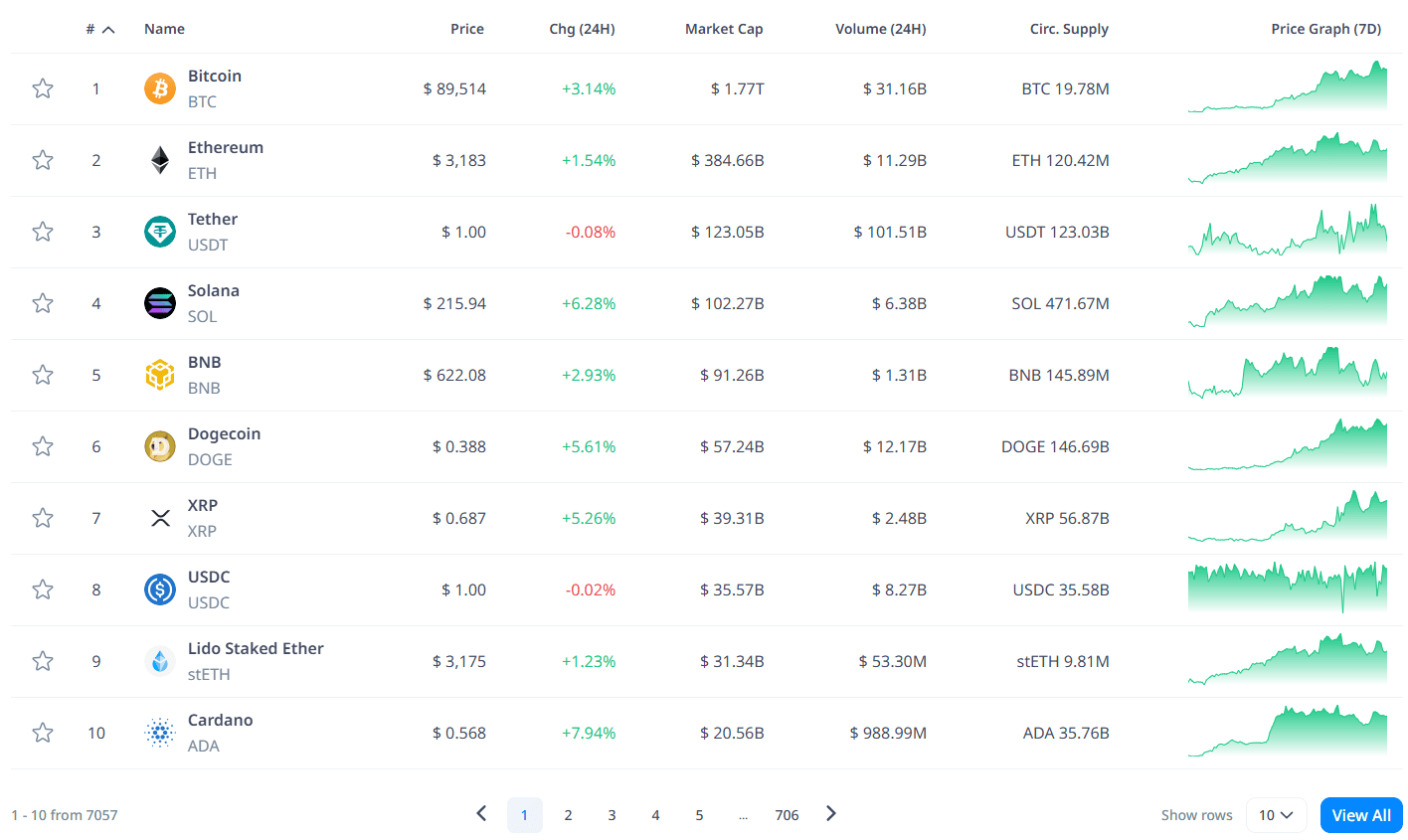Star Cardano as a favorite
The image size is (1408, 840).
click(43, 733)
